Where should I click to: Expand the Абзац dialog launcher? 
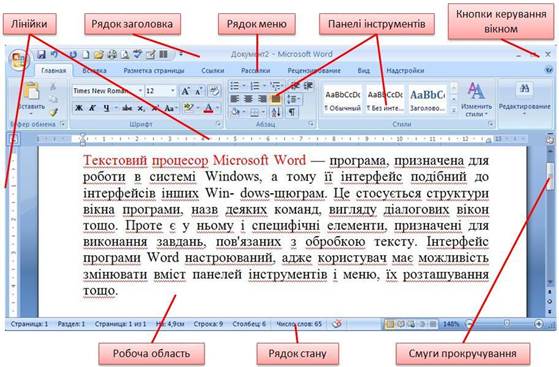pyautogui.click(x=311, y=124)
